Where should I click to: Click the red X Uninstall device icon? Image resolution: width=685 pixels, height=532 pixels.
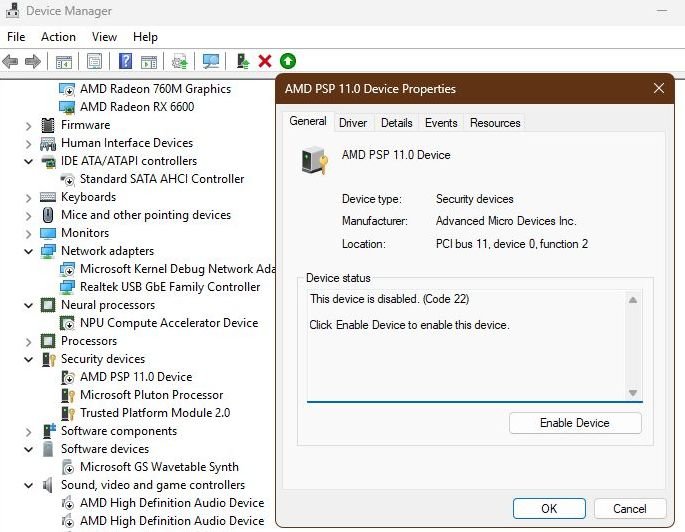pyautogui.click(x=265, y=61)
